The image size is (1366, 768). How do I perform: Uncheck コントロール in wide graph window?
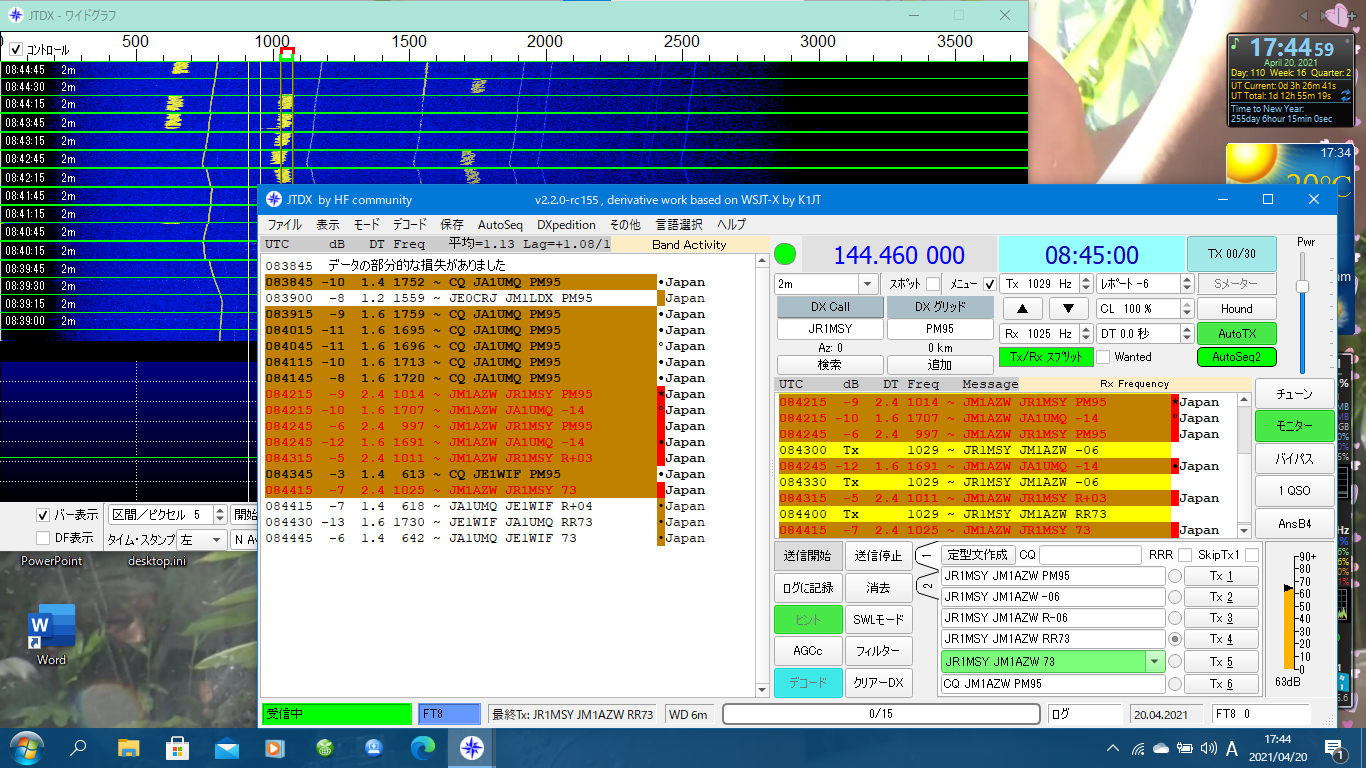(16, 49)
